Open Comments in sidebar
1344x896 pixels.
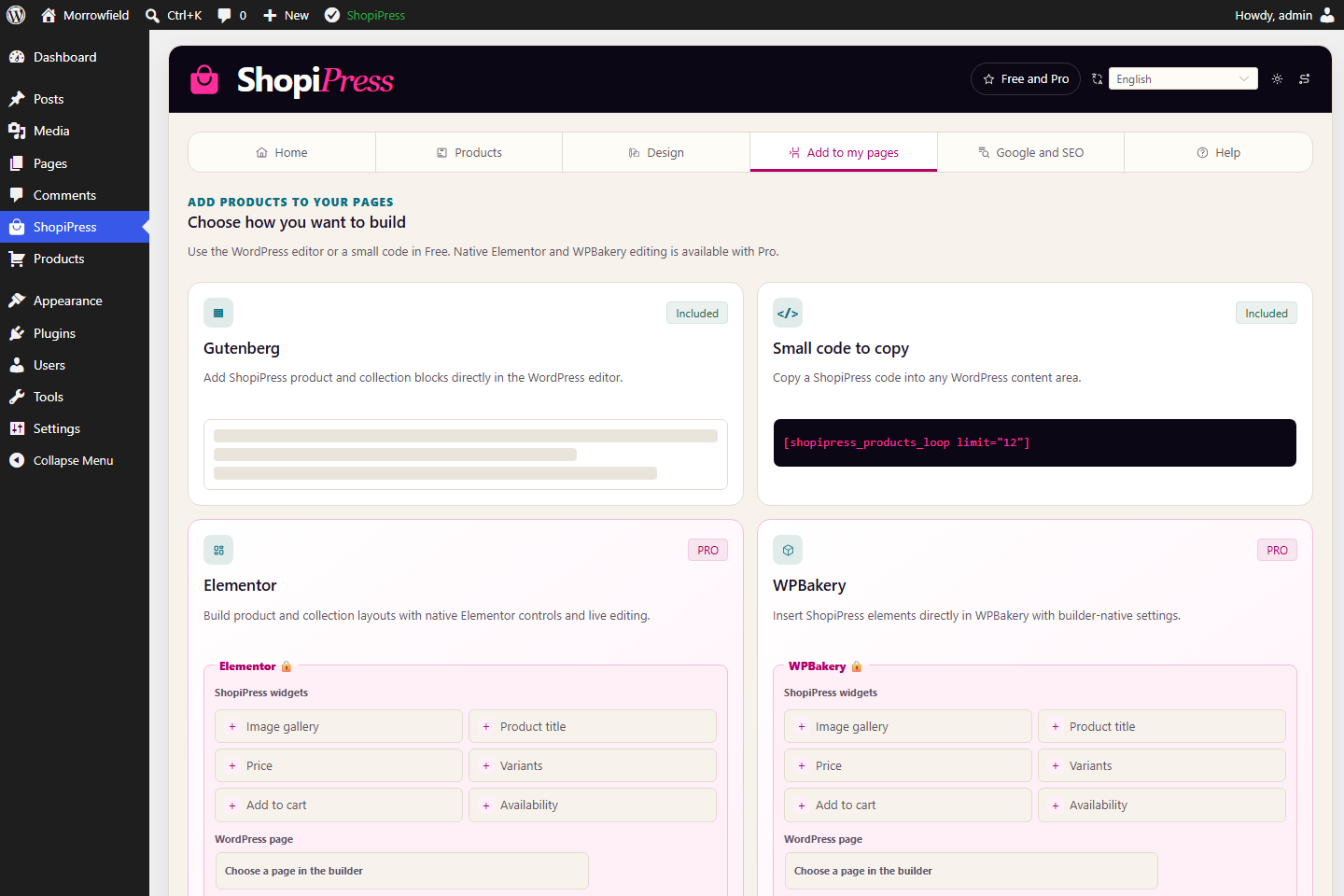pyautogui.click(x=75, y=195)
